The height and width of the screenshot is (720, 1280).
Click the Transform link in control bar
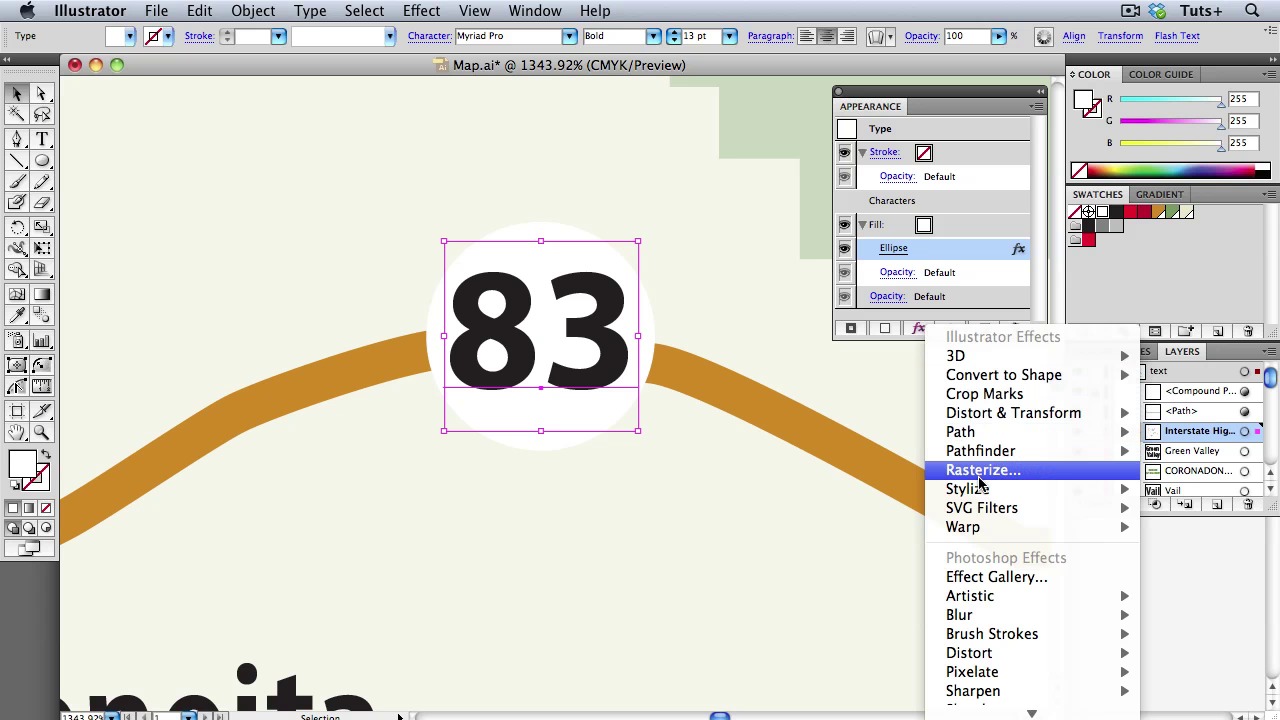tap(1120, 36)
